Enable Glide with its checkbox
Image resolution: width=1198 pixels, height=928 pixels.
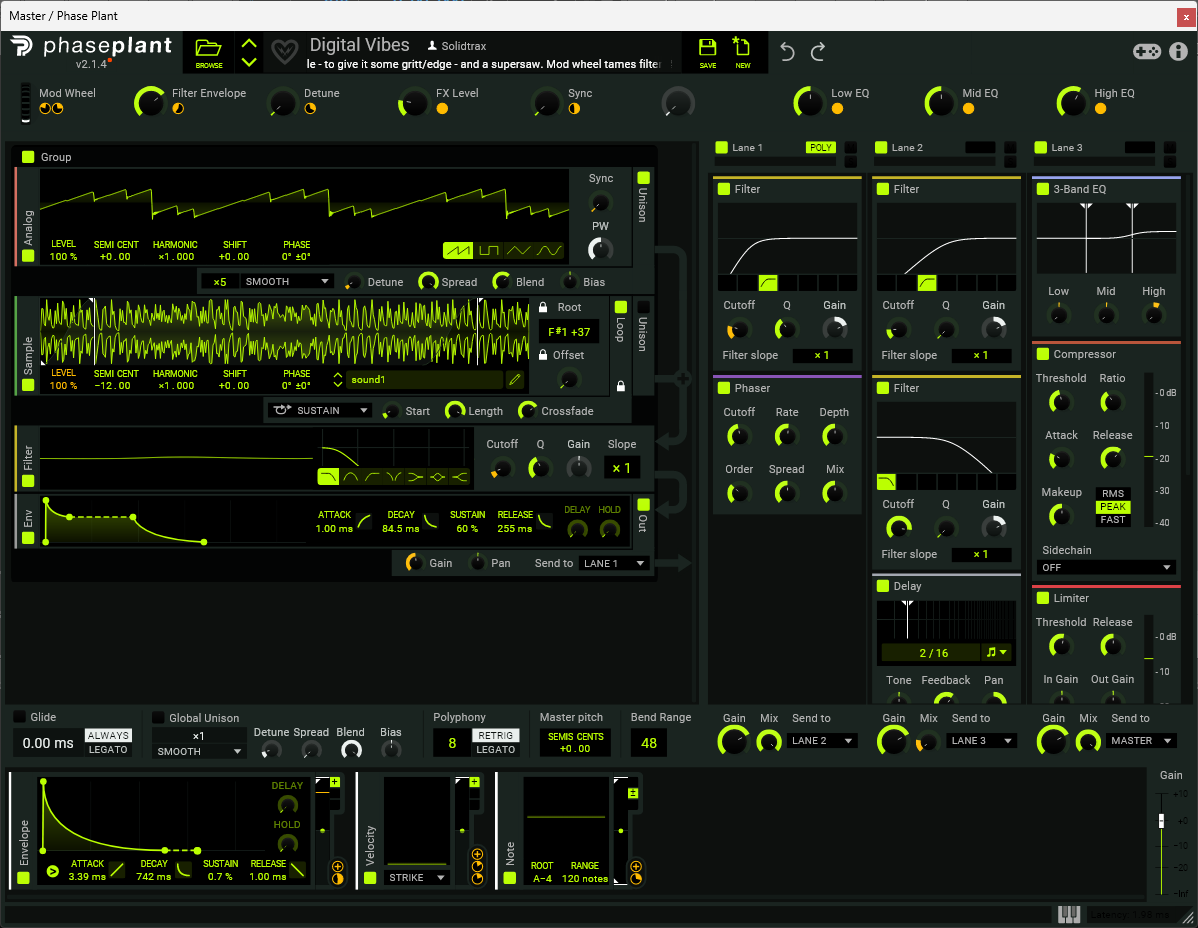click(20, 717)
